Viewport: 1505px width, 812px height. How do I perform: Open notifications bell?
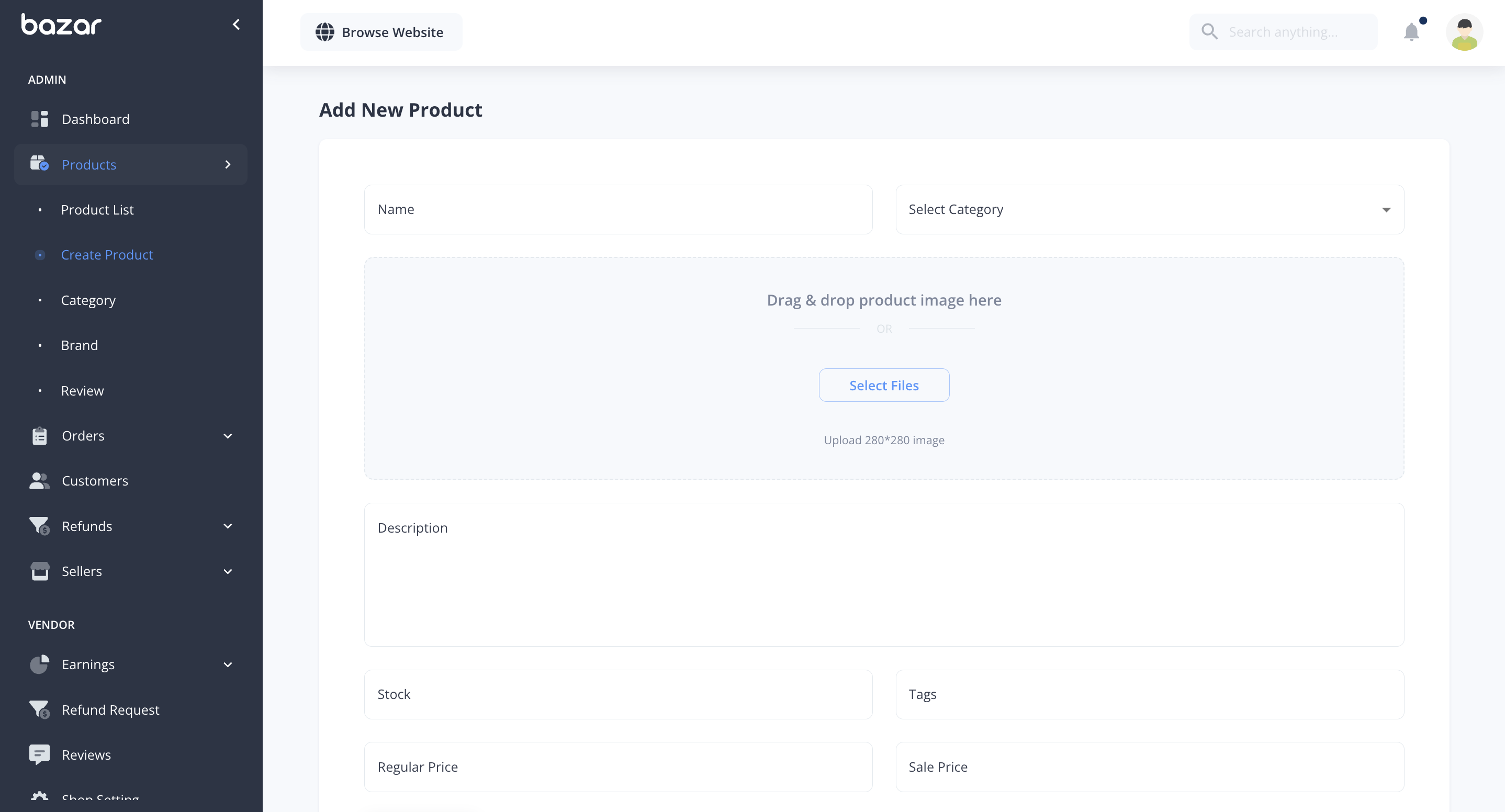tap(1411, 31)
